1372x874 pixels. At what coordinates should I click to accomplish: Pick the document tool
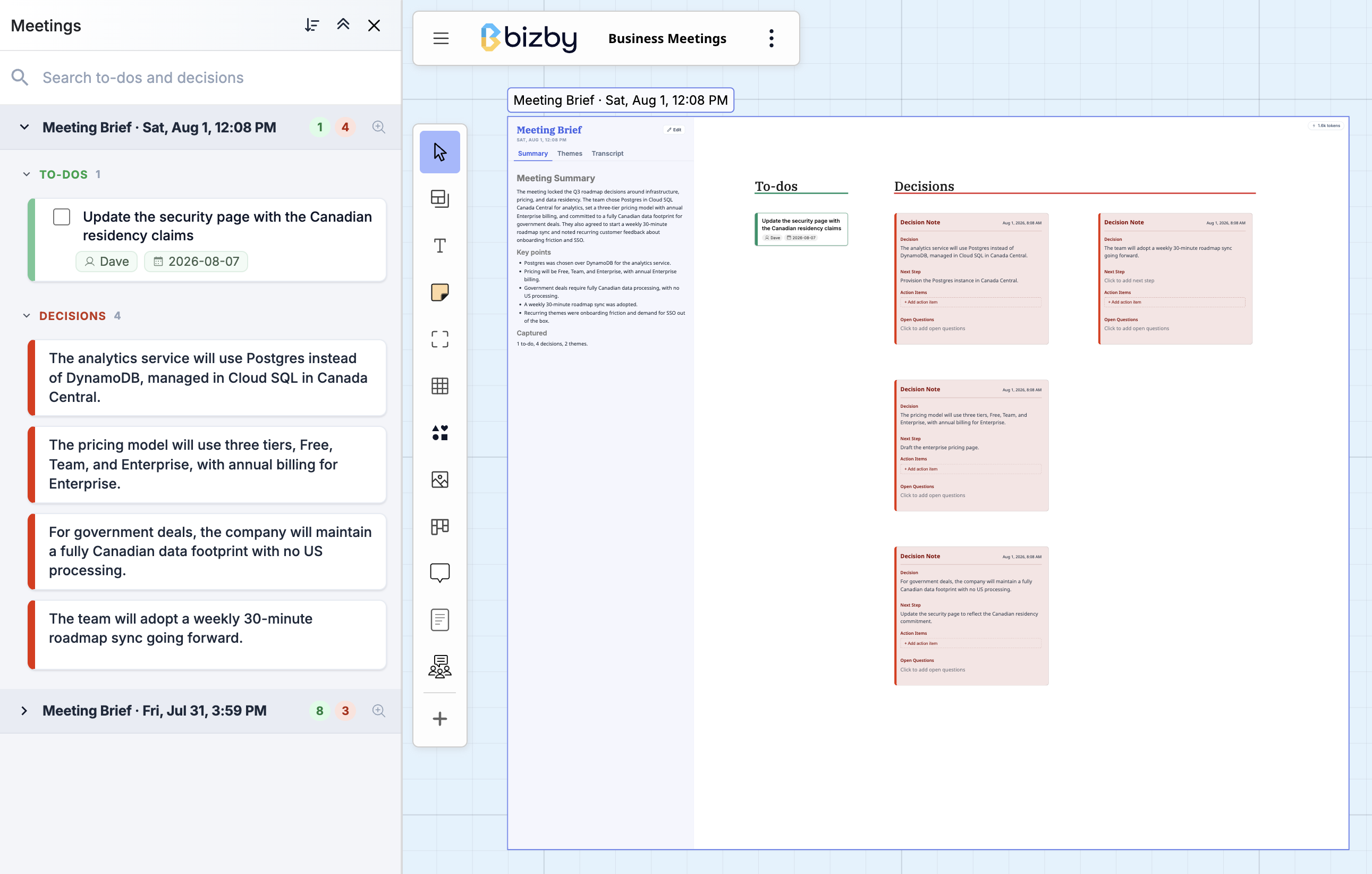(x=439, y=620)
